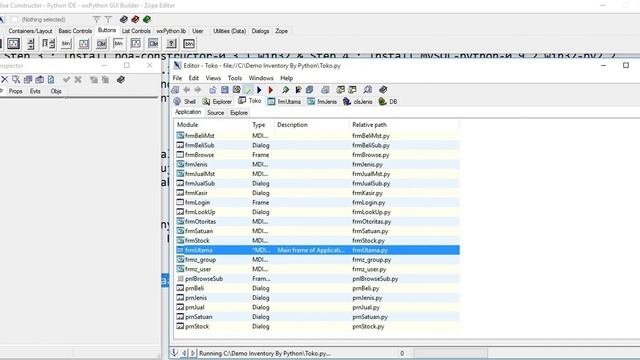
Task: Open the File menu in Editor
Action: coord(178,78)
